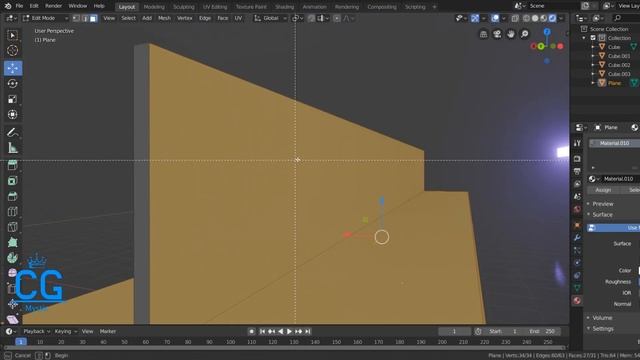Open the Output properties tab
This screenshot has width=640, height=360.
pos(577,171)
